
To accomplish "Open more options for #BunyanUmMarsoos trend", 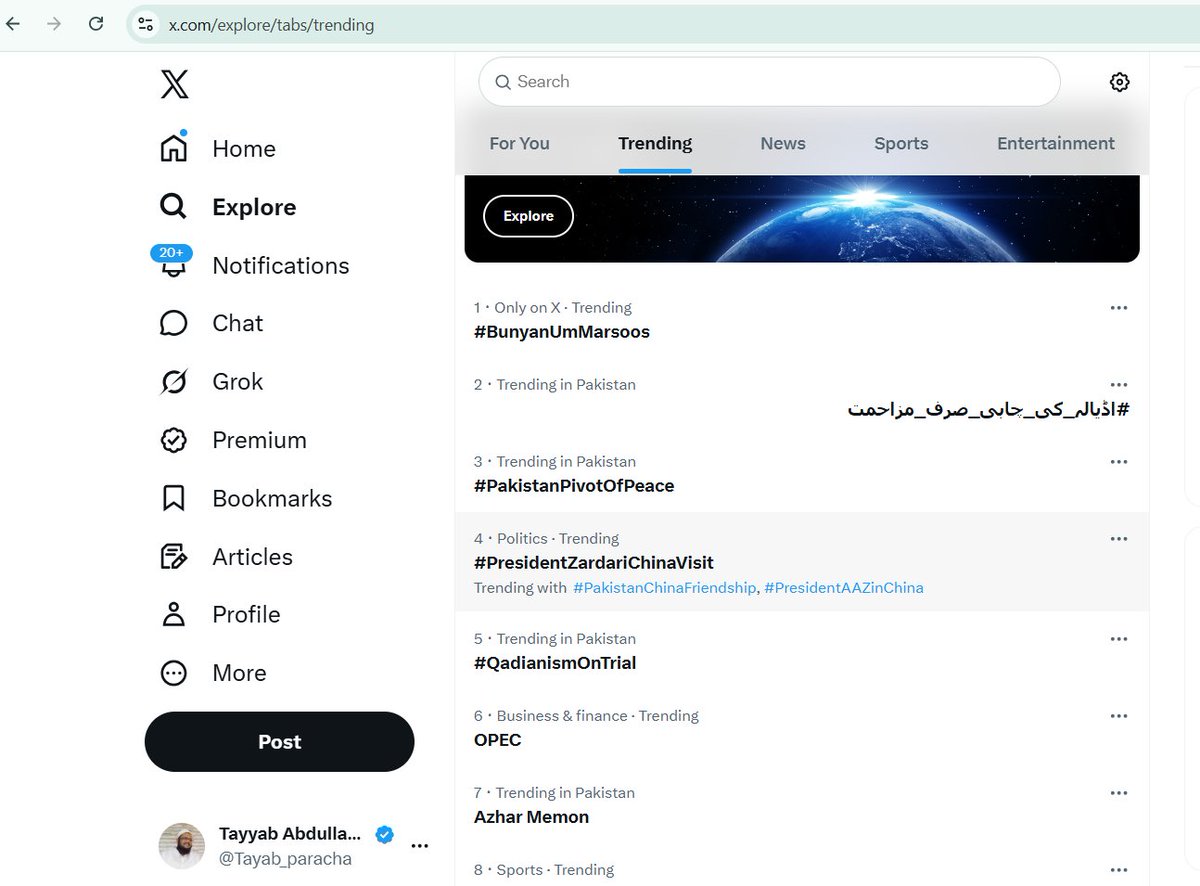I will pyautogui.click(x=1119, y=308).
